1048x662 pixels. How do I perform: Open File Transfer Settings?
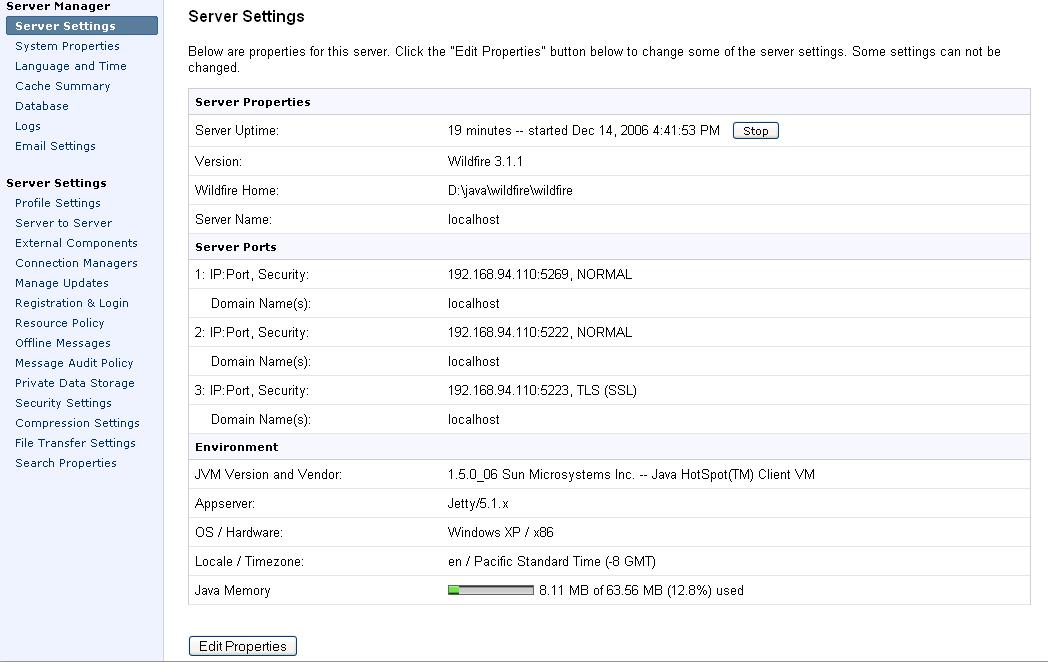pyautogui.click(x=75, y=443)
